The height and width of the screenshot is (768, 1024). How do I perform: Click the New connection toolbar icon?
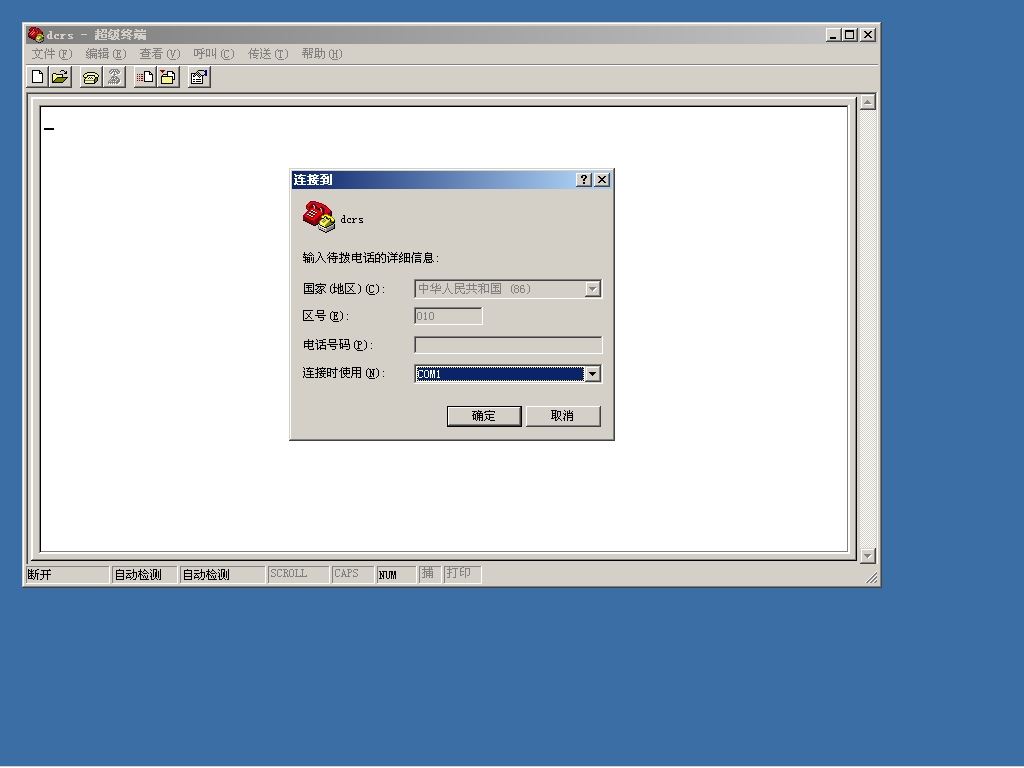click(x=38, y=77)
